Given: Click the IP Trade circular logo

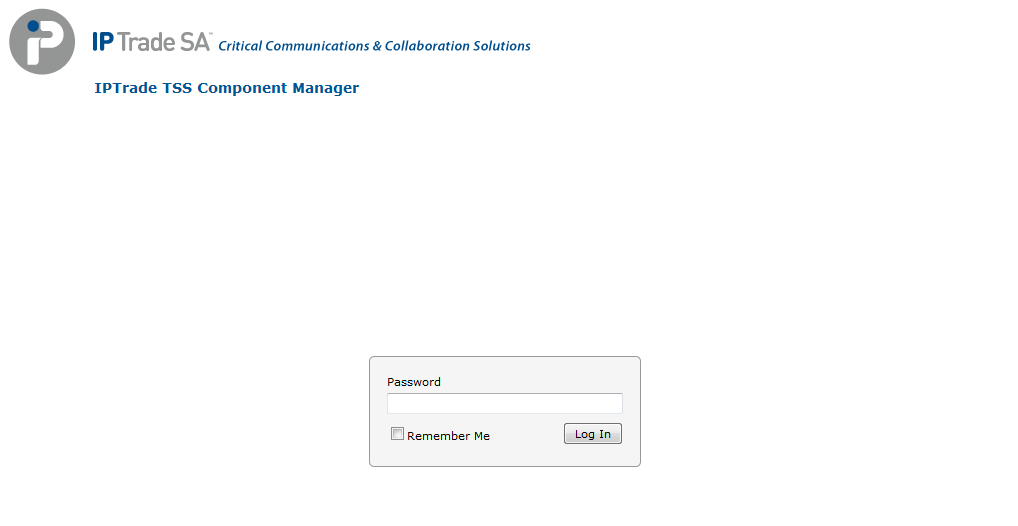Looking at the screenshot, I should (42, 42).
